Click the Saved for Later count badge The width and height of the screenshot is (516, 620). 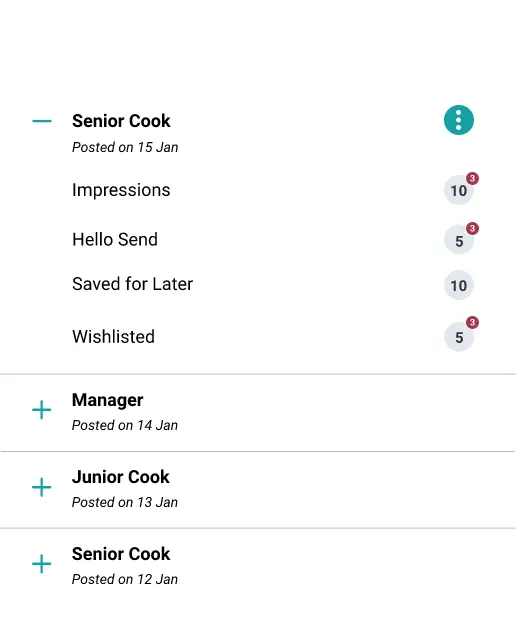coord(459,285)
